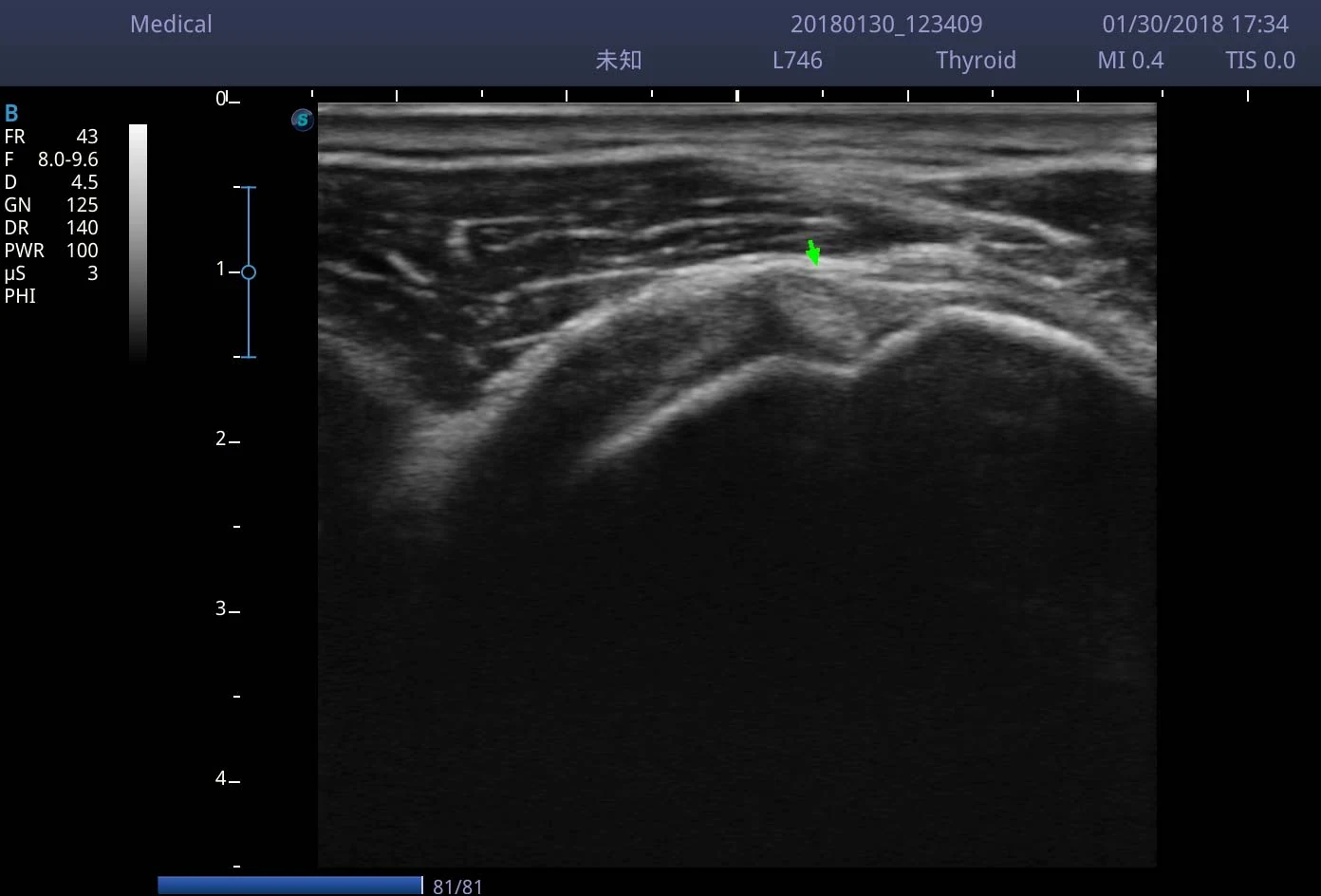This screenshot has height=896, width=1321.
Task: Click the exam ID 20180130_123409
Action: tap(886, 25)
